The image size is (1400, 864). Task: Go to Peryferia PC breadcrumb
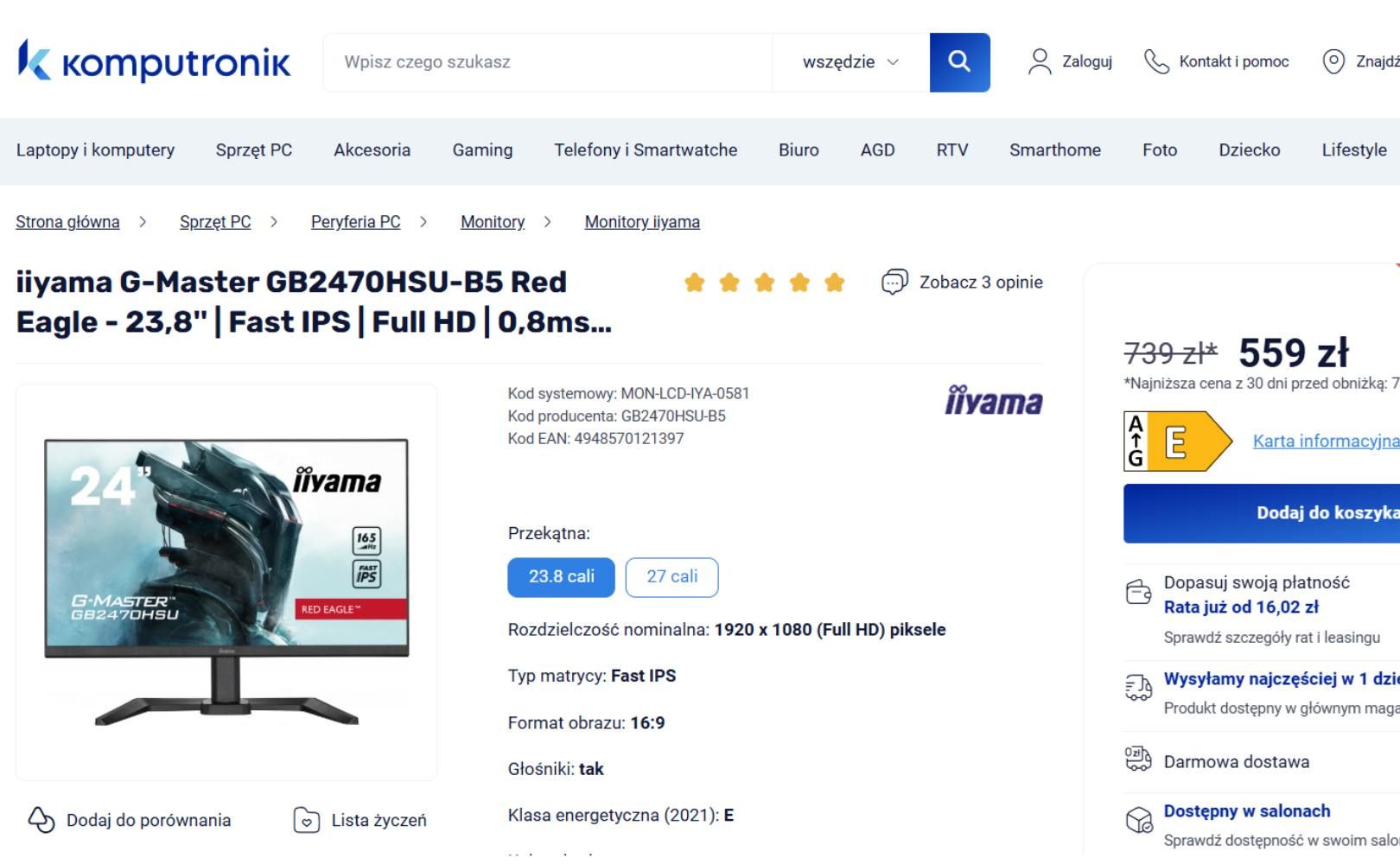click(356, 222)
